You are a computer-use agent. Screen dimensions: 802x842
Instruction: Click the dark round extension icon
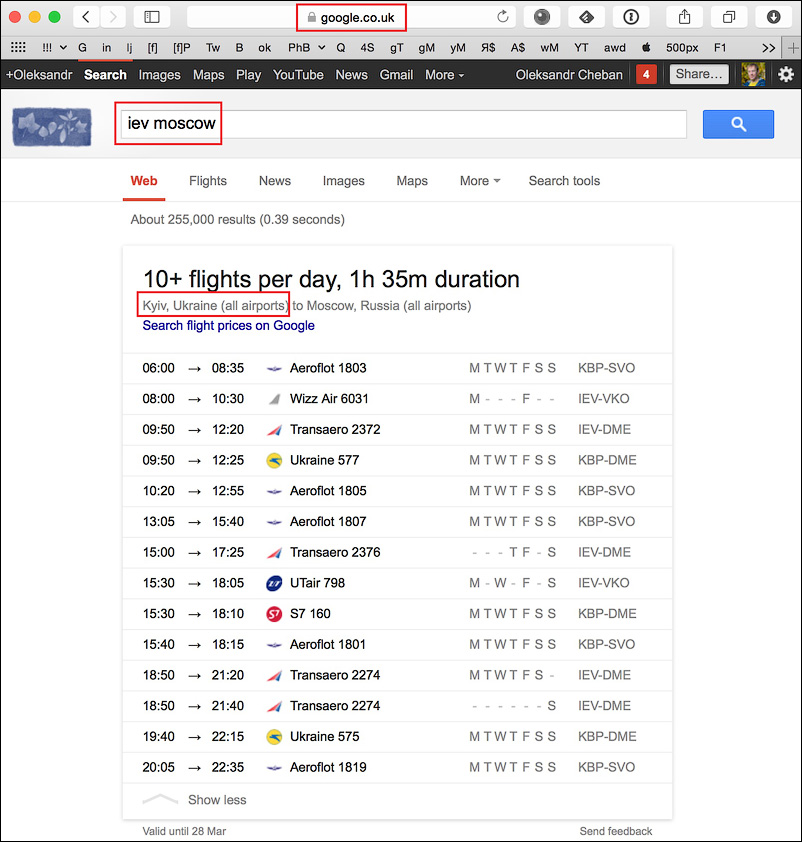point(542,17)
